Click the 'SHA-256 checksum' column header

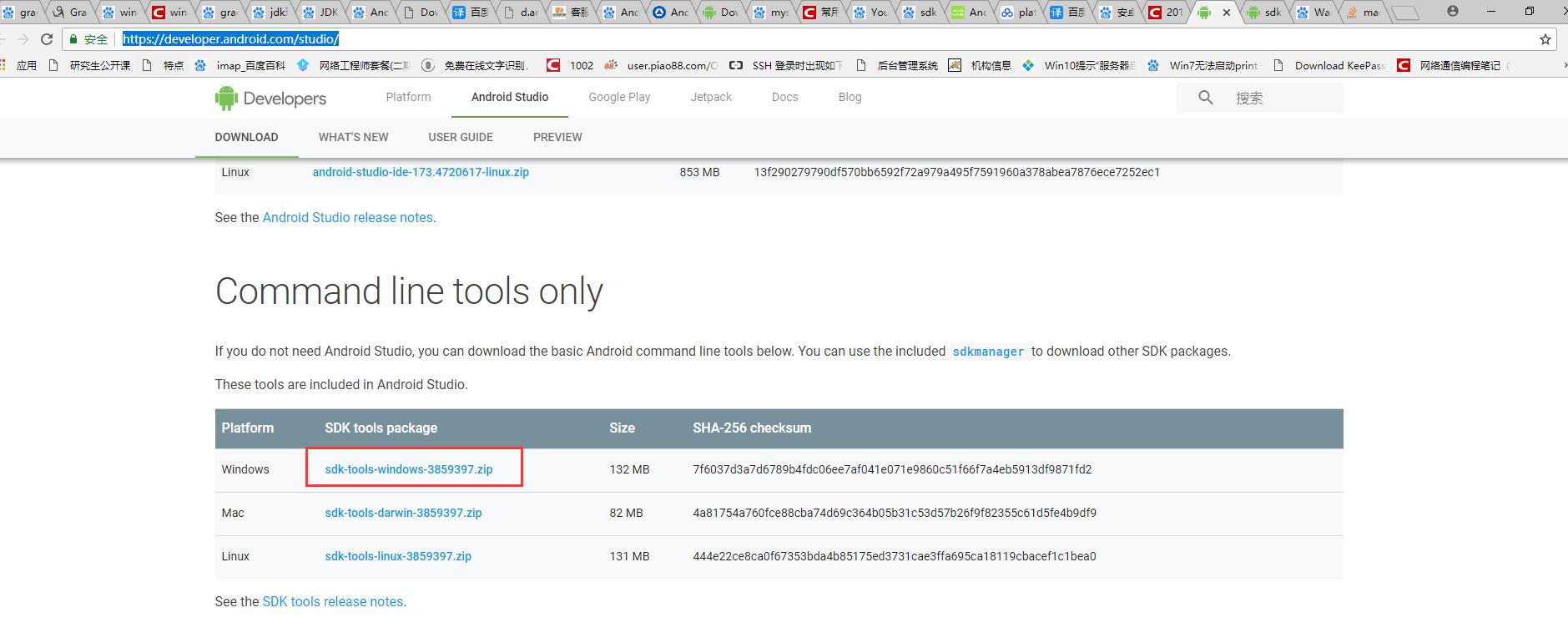[x=752, y=428]
